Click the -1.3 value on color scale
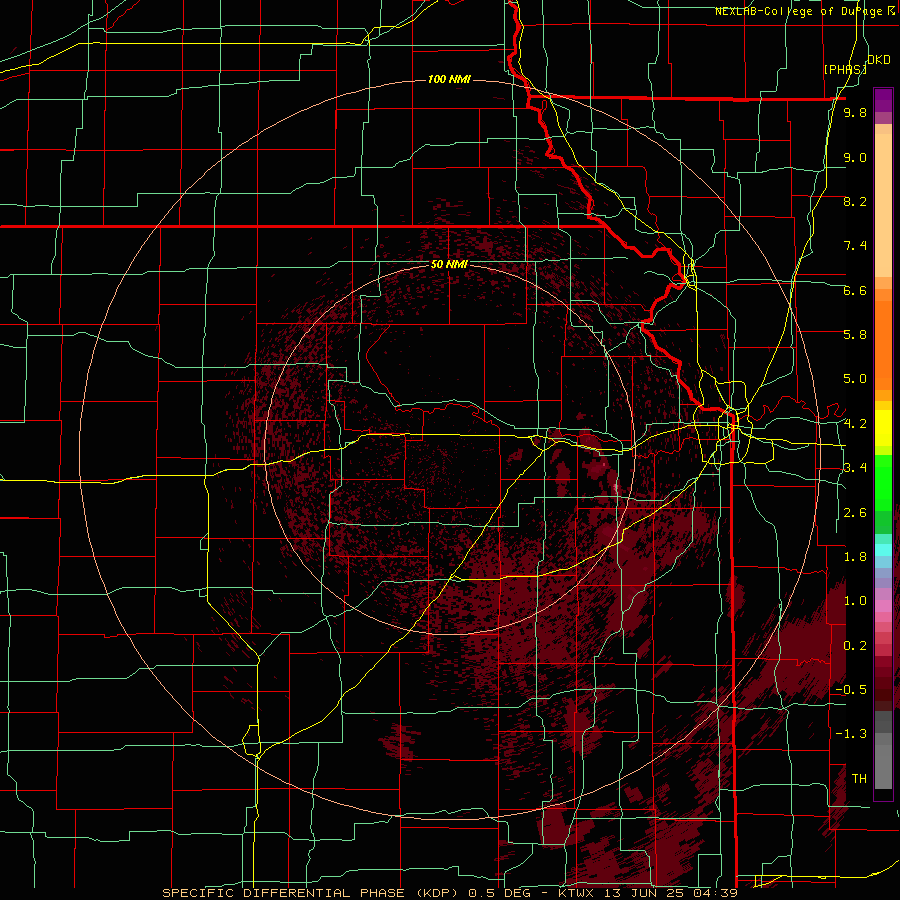 tap(851, 734)
